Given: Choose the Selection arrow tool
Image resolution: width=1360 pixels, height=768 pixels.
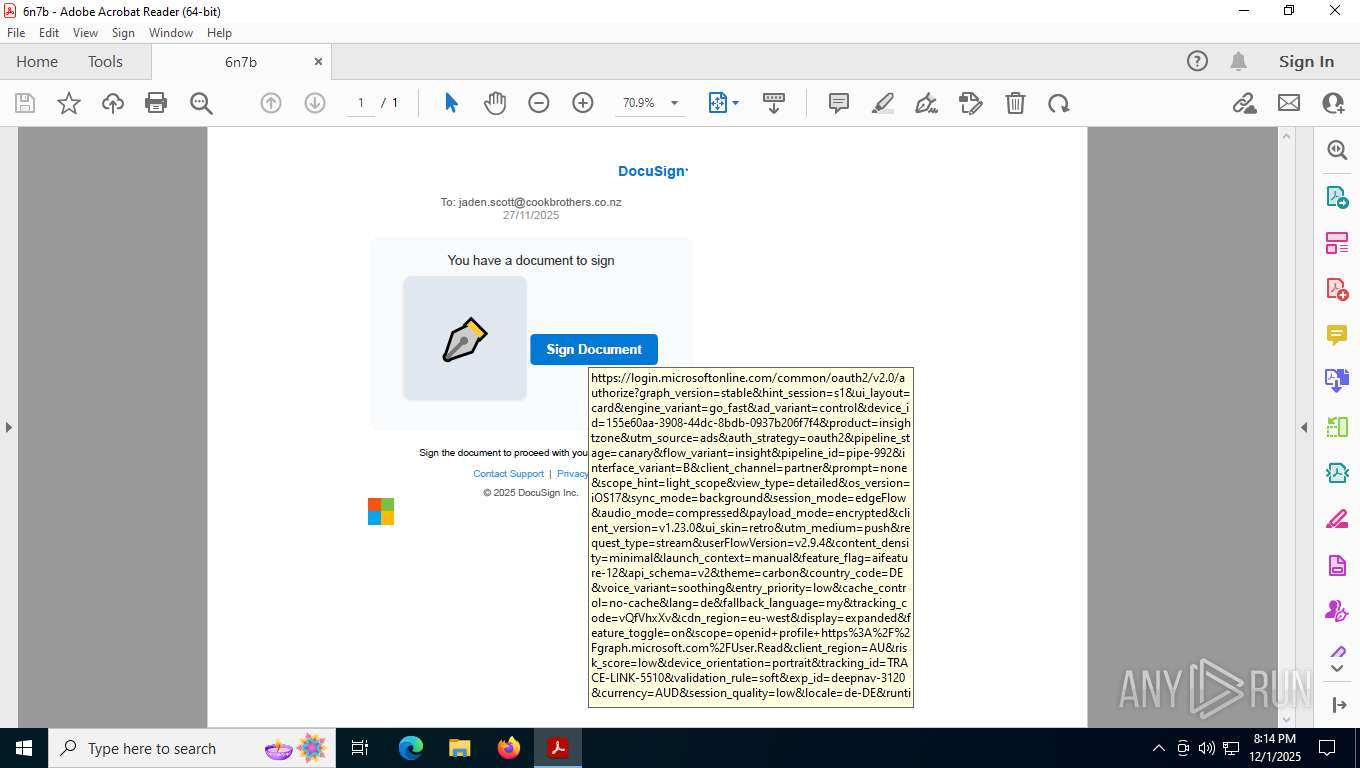Looking at the screenshot, I should pos(451,103).
